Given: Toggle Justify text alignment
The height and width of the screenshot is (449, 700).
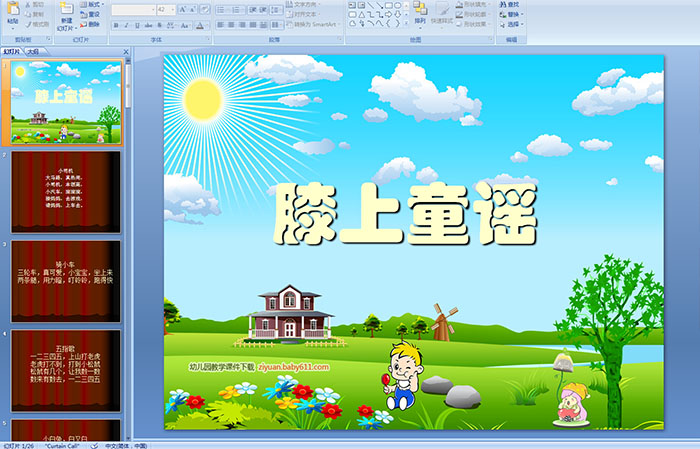Looking at the screenshot, I should (253, 25).
